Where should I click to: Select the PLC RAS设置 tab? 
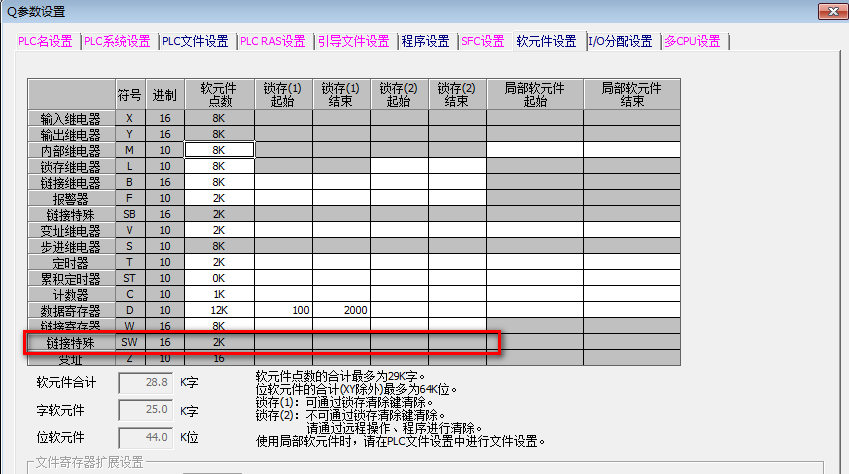[x=274, y=41]
